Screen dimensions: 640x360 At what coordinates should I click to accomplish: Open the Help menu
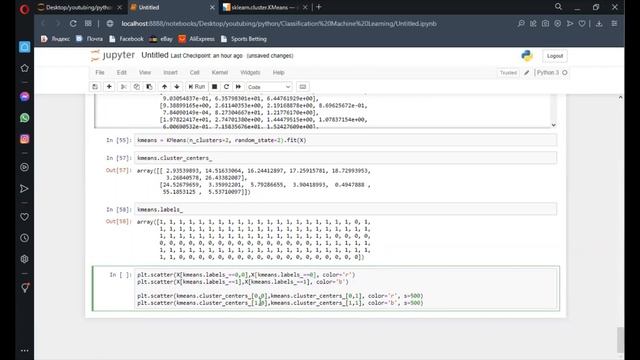(x=278, y=72)
